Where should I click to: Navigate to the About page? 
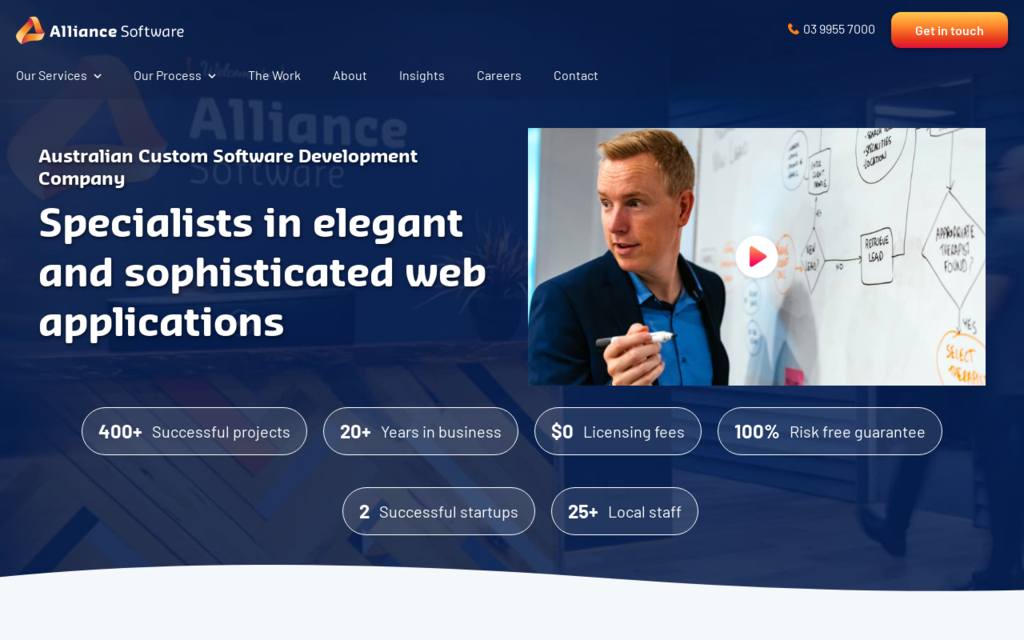349,75
